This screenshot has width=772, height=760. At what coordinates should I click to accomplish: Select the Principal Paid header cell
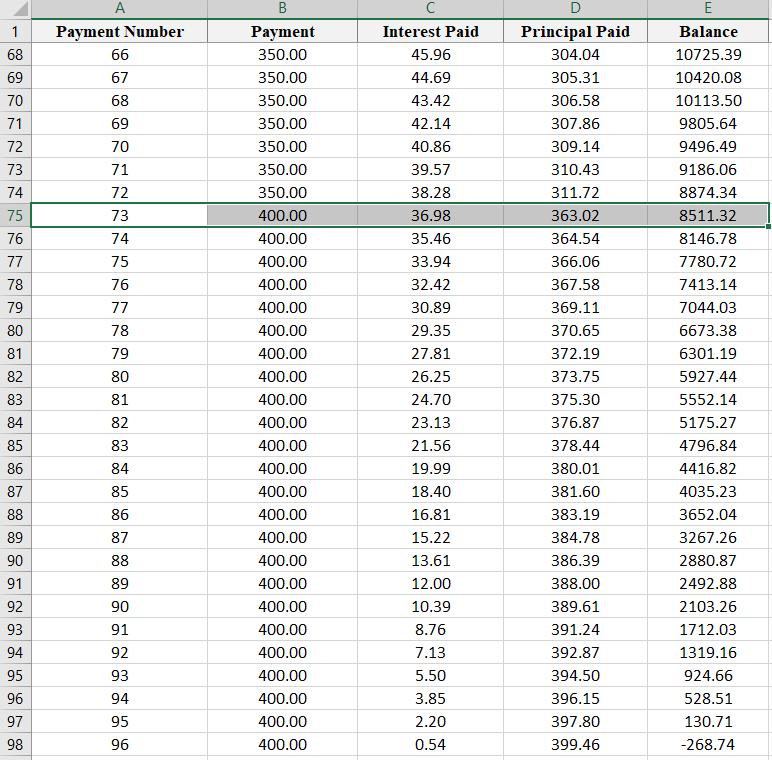coord(575,31)
